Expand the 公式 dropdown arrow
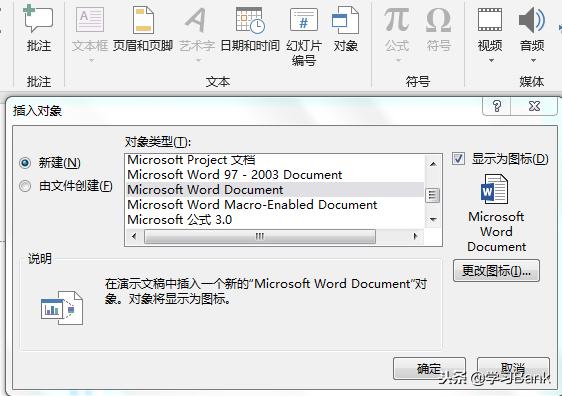This screenshot has width=562, height=396. tap(398, 60)
